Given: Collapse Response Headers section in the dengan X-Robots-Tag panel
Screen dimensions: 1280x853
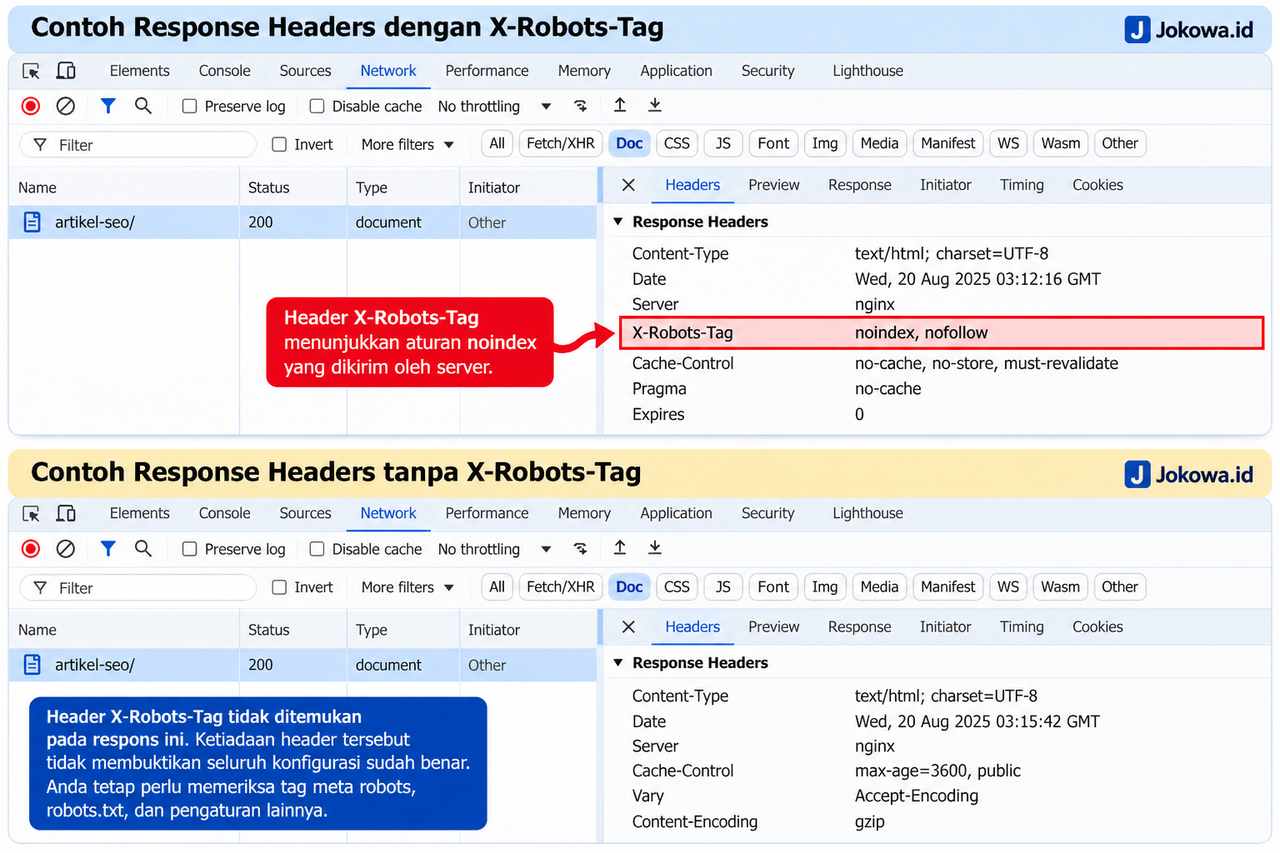Looking at the screenshot, I should click(618, 222).
